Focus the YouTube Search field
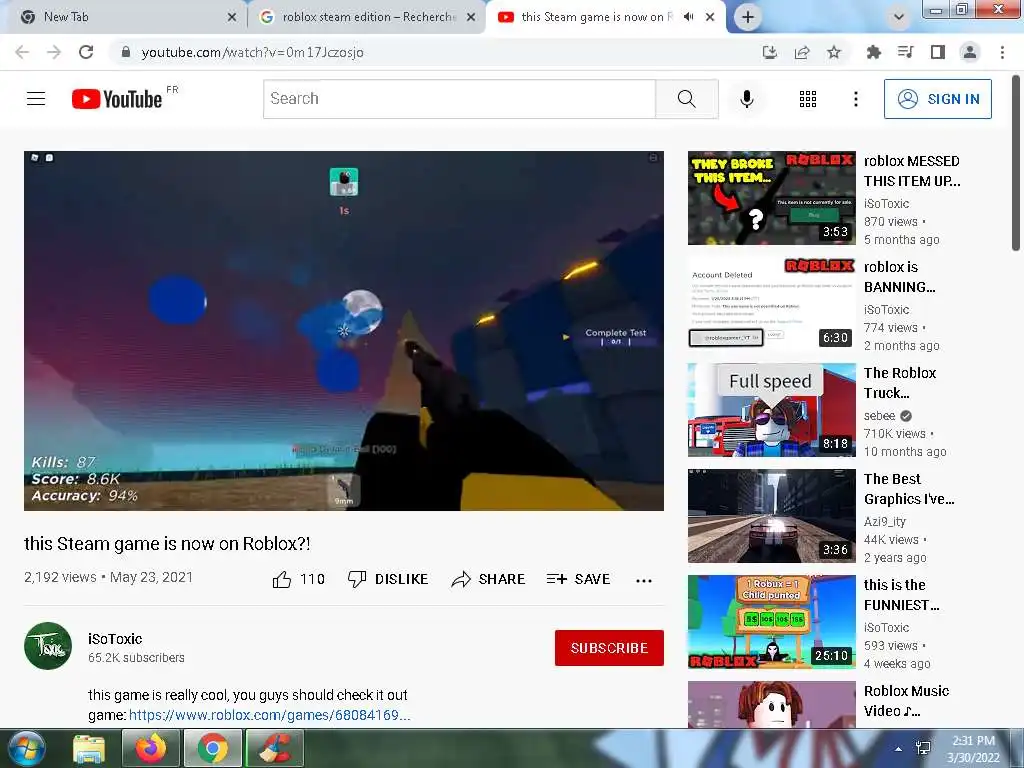This screenshot has width=1024, height=768. pos(459,99)
